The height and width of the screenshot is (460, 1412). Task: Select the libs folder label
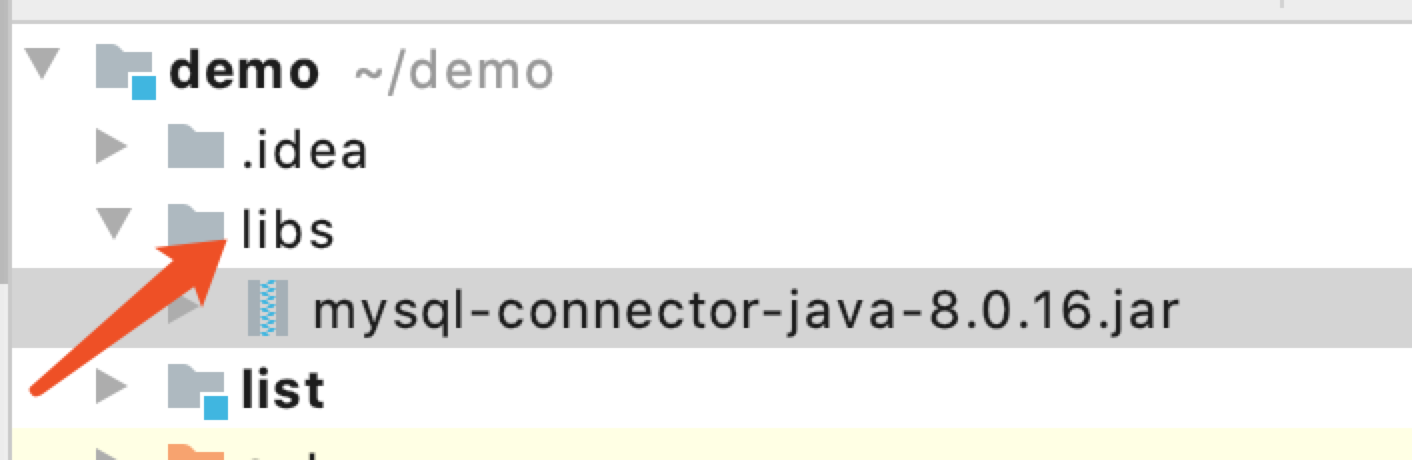(x=287, y=231)
